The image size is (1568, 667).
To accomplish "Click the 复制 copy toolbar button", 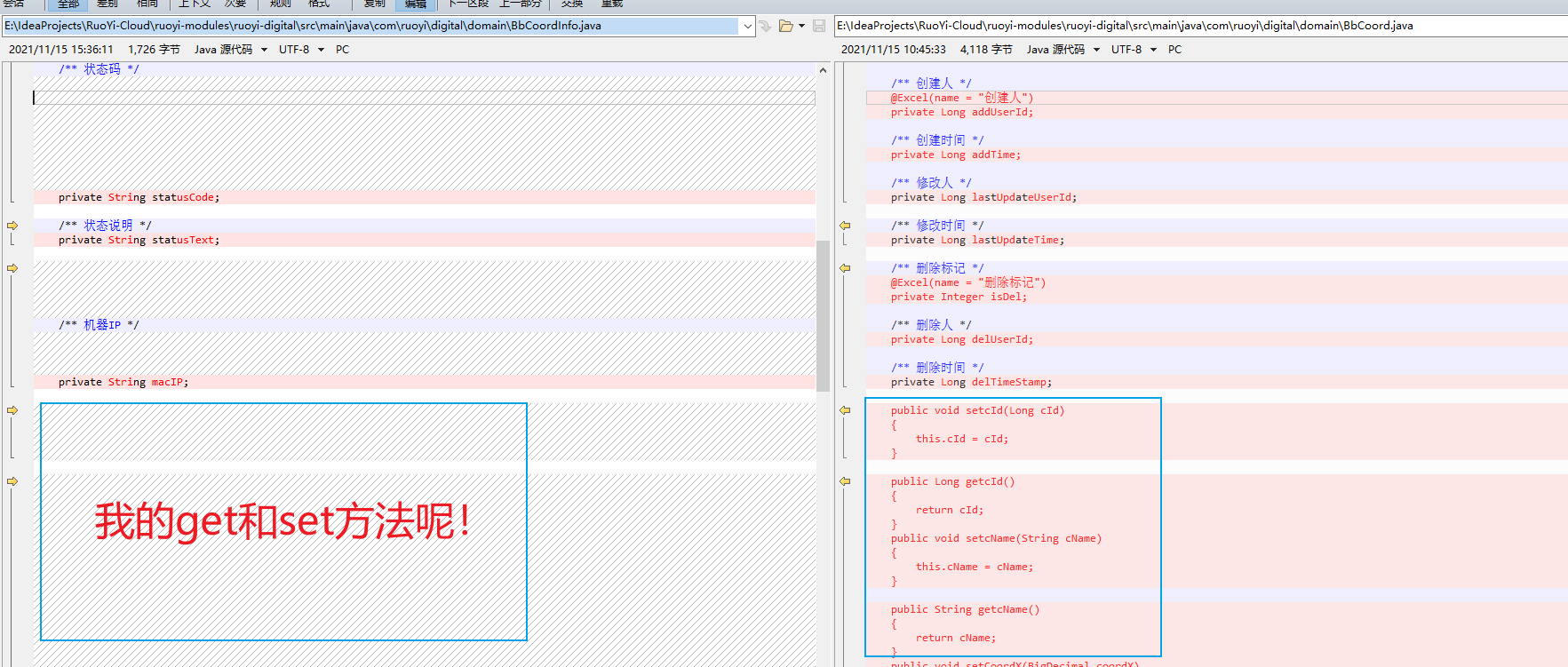I will pyautogui.click(x=375, y=4).
